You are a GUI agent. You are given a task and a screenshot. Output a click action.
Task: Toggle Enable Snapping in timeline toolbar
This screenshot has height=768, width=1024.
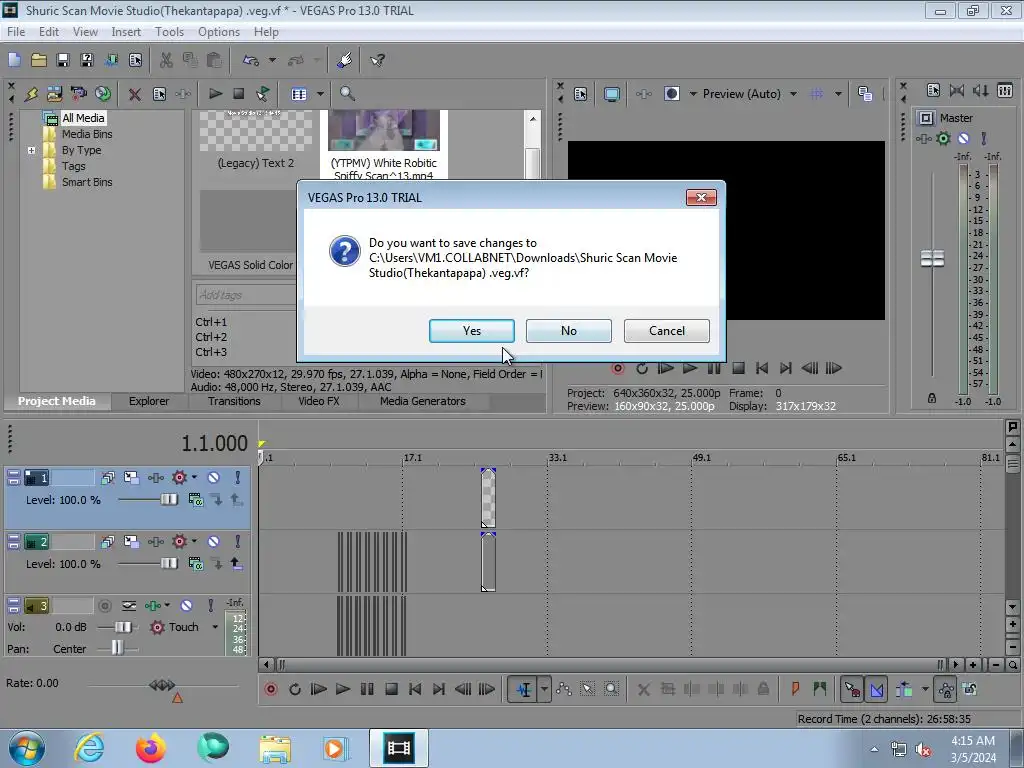click(852, 689)
